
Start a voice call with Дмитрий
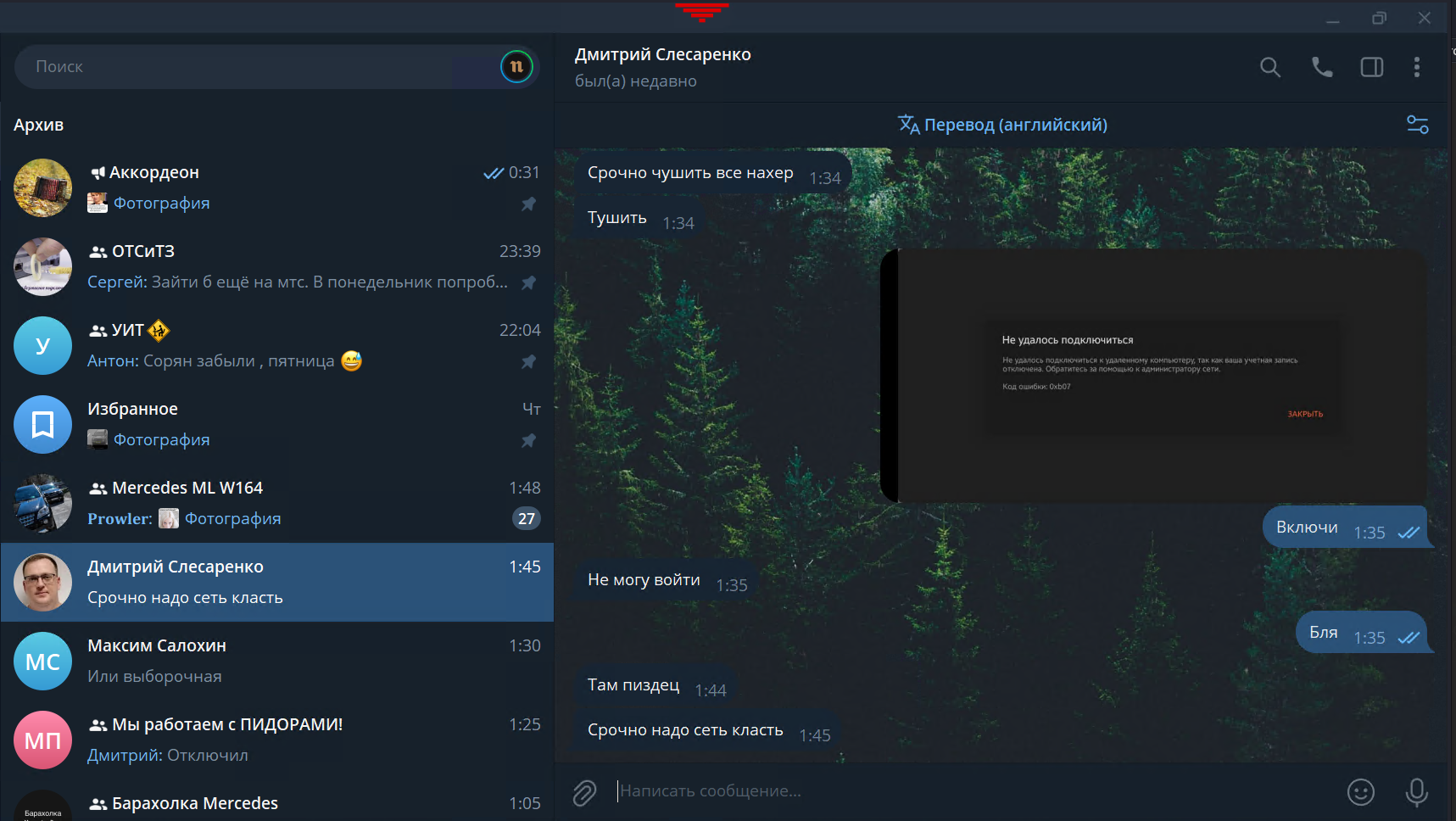[1321, 67]
